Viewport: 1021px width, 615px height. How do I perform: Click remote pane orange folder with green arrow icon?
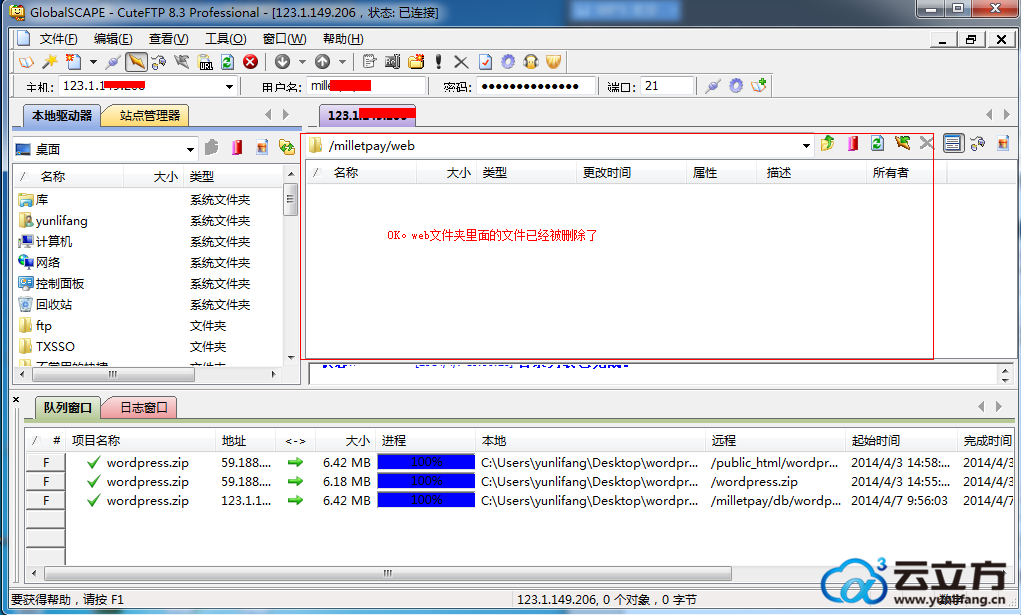902,143
